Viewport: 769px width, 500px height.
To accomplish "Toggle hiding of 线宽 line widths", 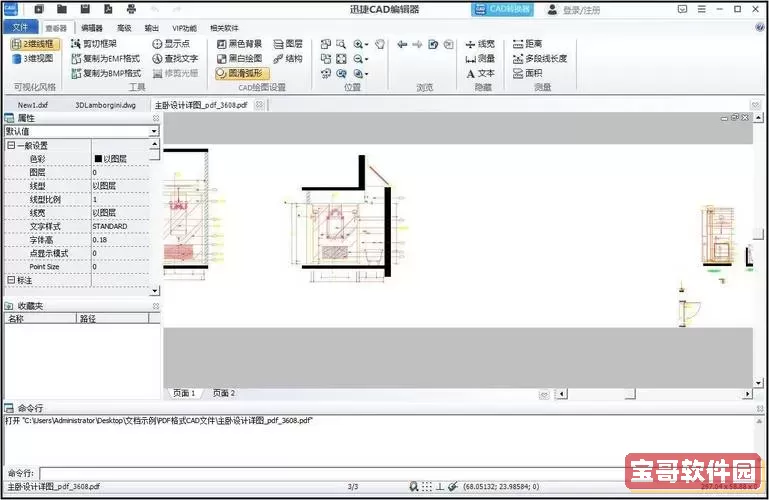I will click(480, 44).
